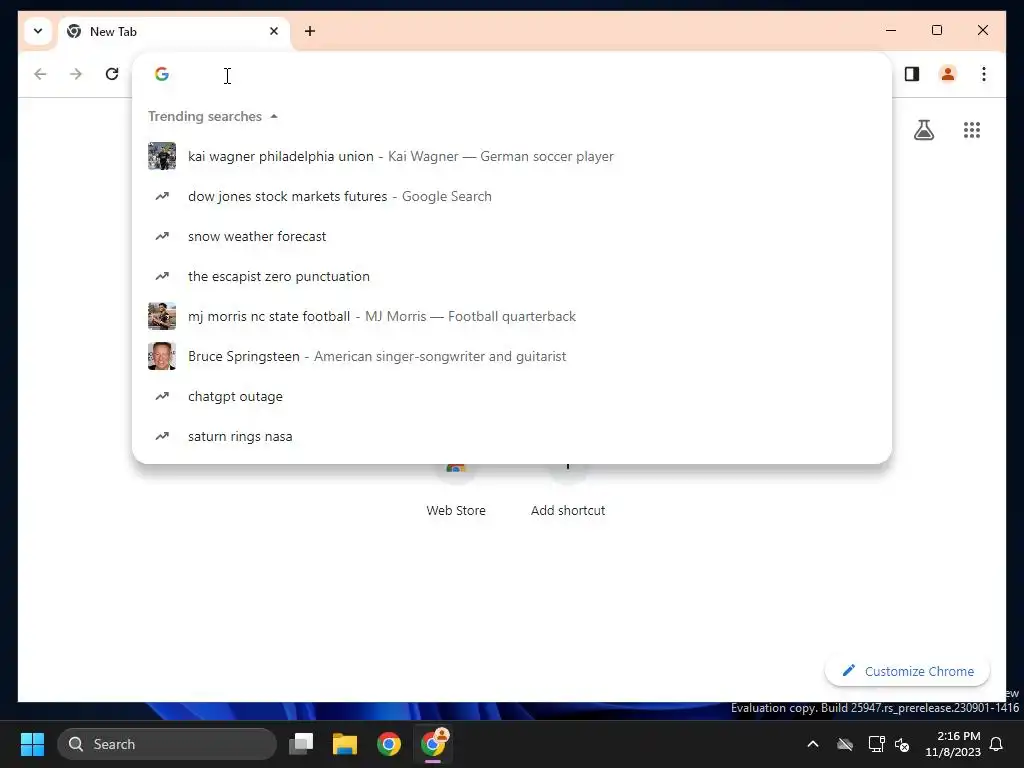Select dow jones stock markets futures suggestion

tap(512, 197)
